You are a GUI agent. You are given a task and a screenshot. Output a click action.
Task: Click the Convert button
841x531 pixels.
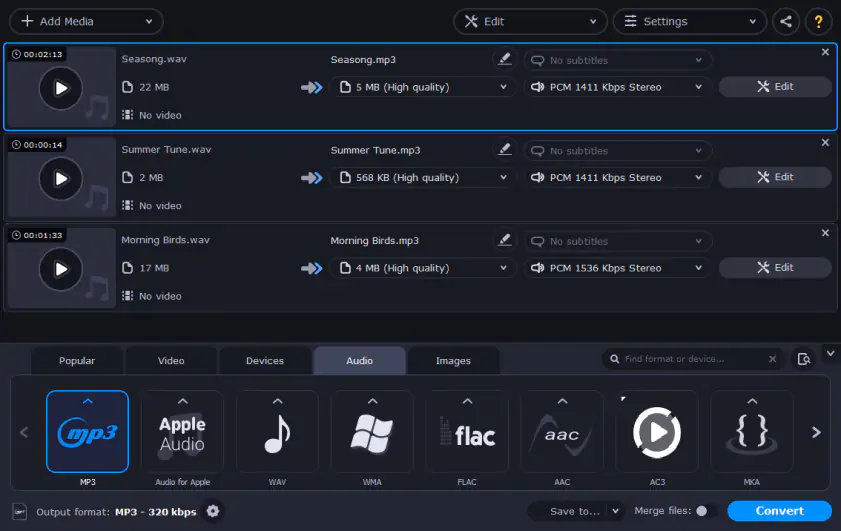tap(779, 511)
